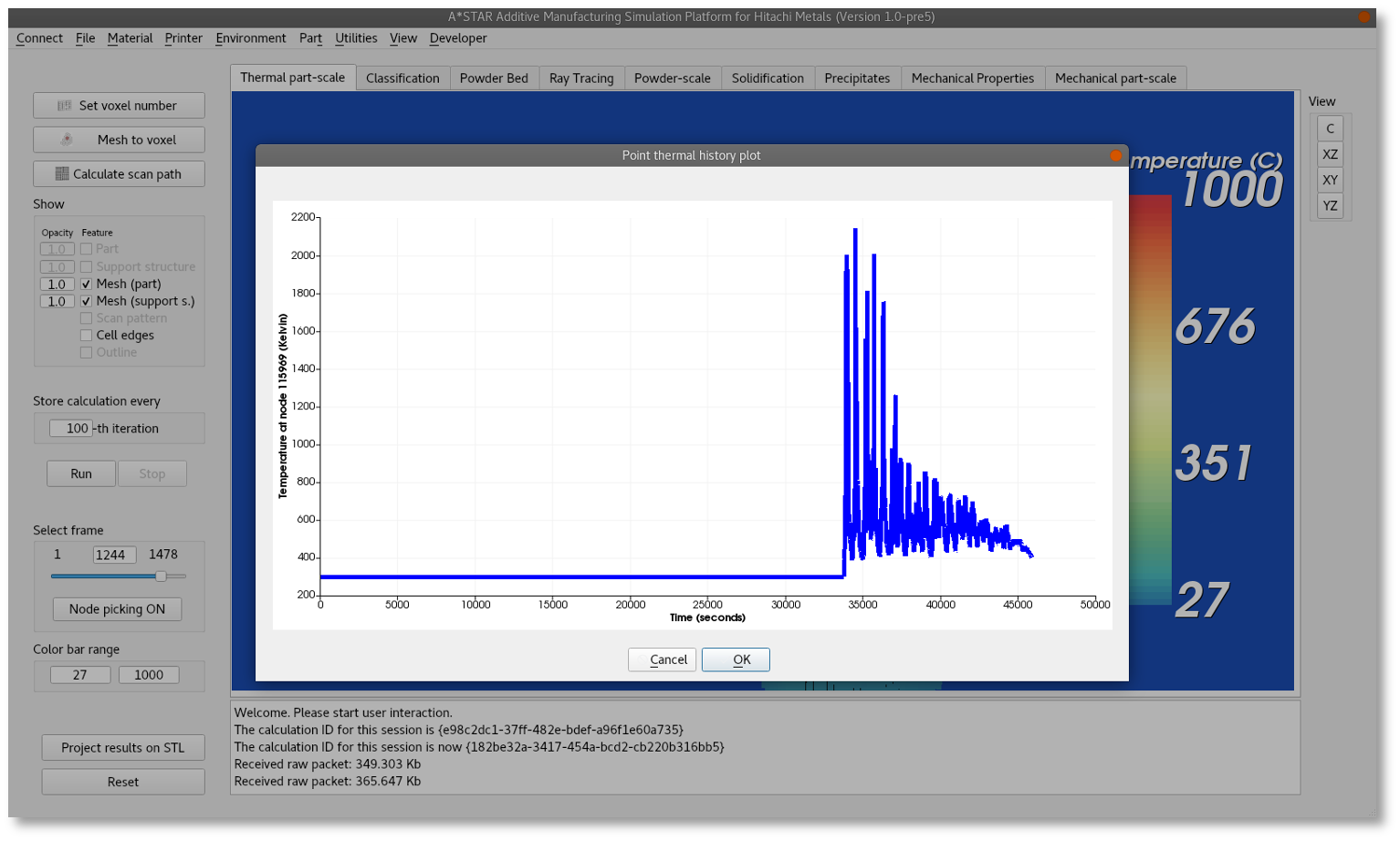Click the Node picking ON button

[117, 609]
